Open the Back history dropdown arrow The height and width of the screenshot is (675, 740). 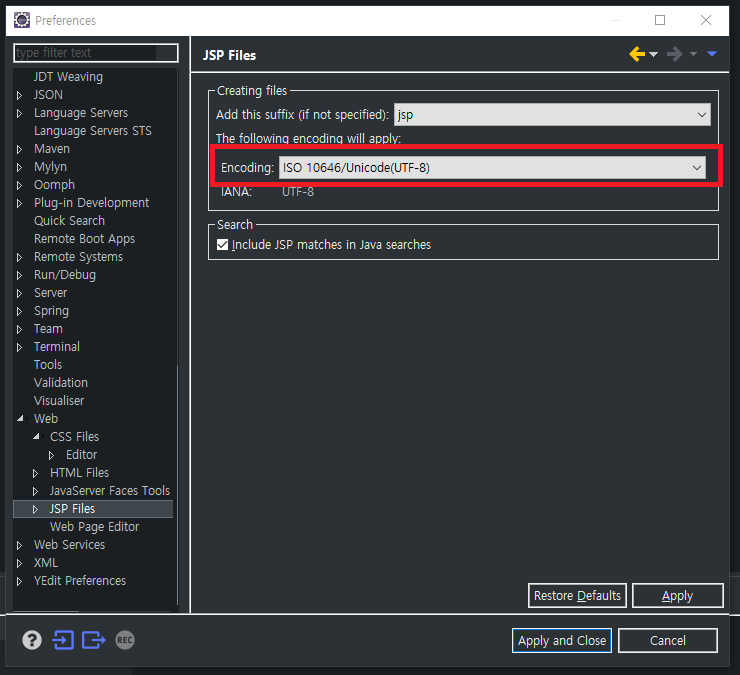654,54
